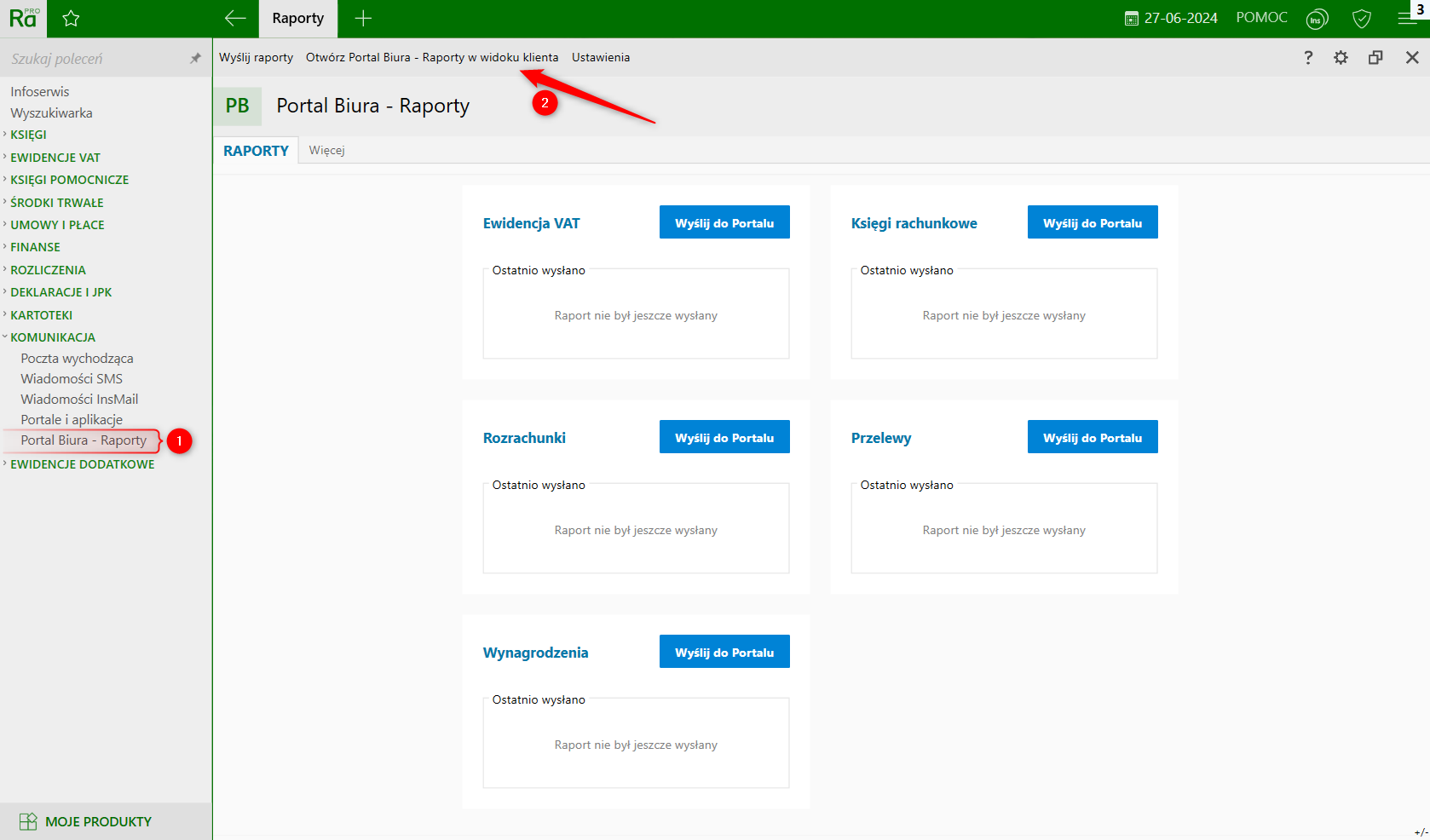Send Księgi rachunkowe report to Portal
This screenshot has height=840, width=1430.
[1093, 222]
